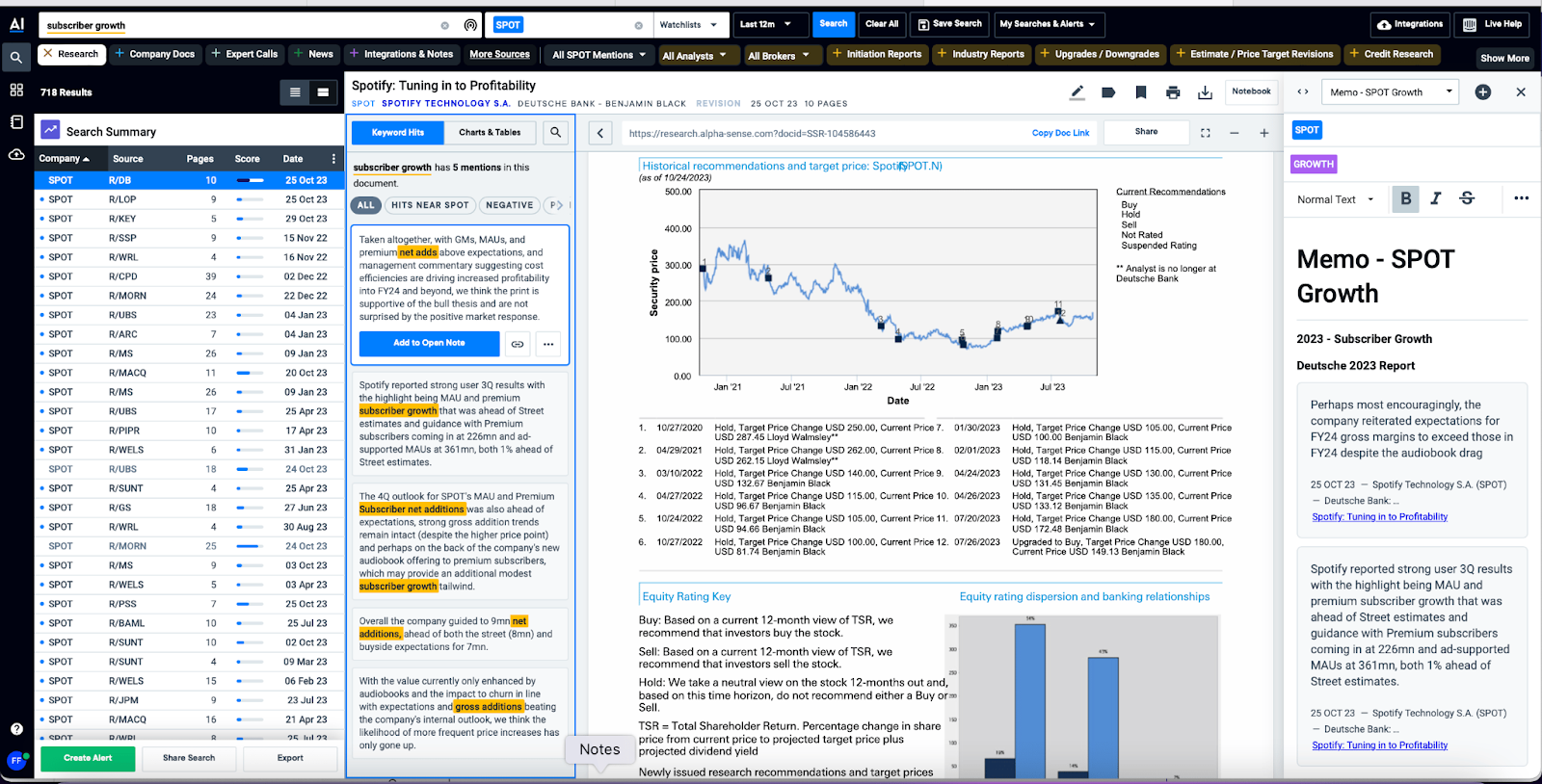
Task: Print the open research report
Action: (x=1173, y=92)
